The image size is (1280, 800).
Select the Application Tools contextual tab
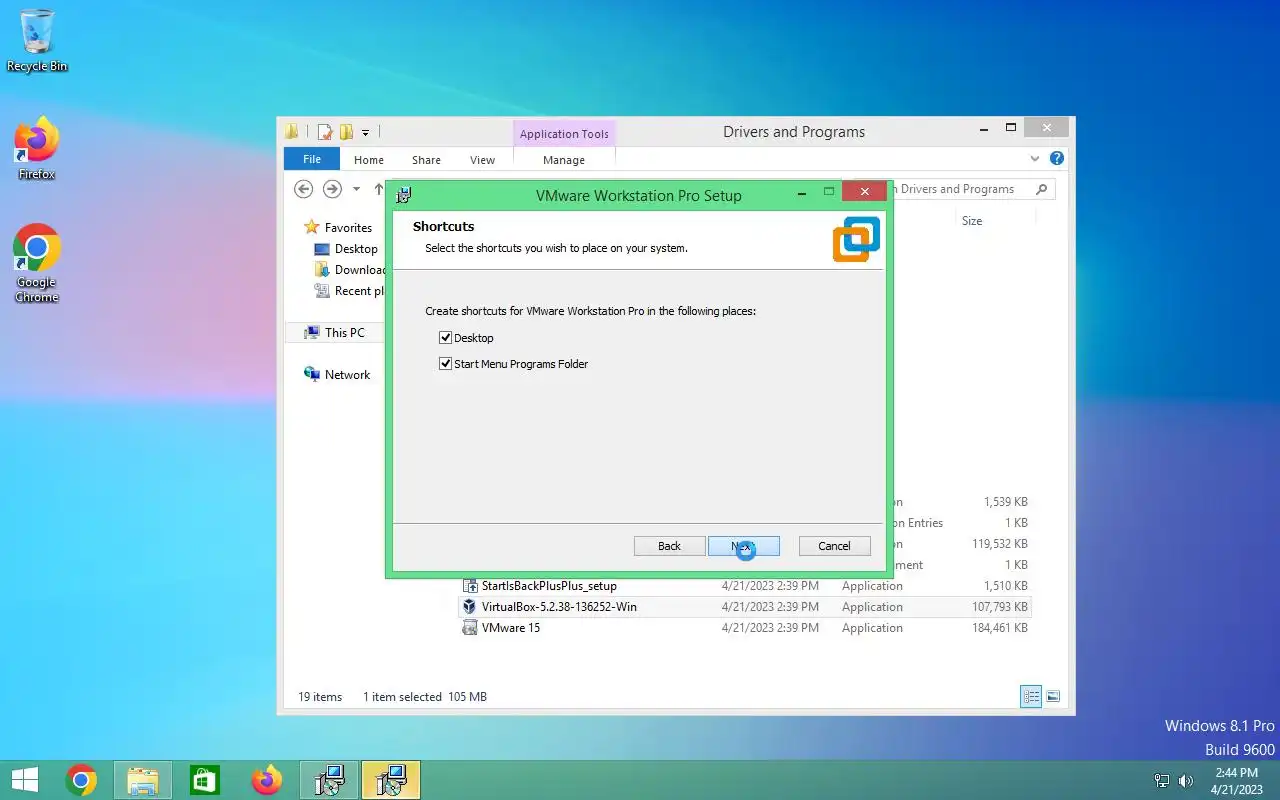point(564,134)
